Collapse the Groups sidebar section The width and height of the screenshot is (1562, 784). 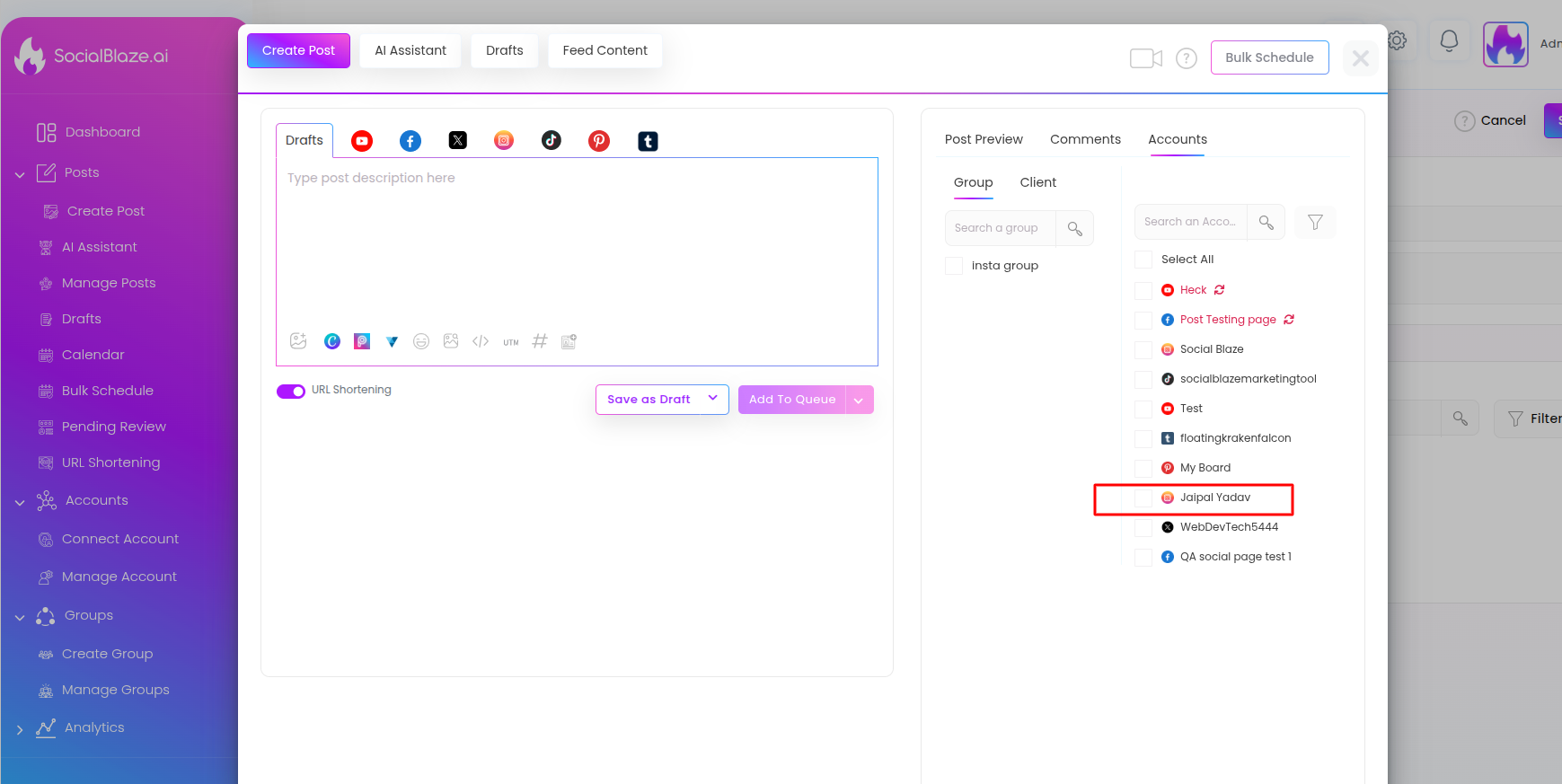pyautogui.click(x=20, y=617)
